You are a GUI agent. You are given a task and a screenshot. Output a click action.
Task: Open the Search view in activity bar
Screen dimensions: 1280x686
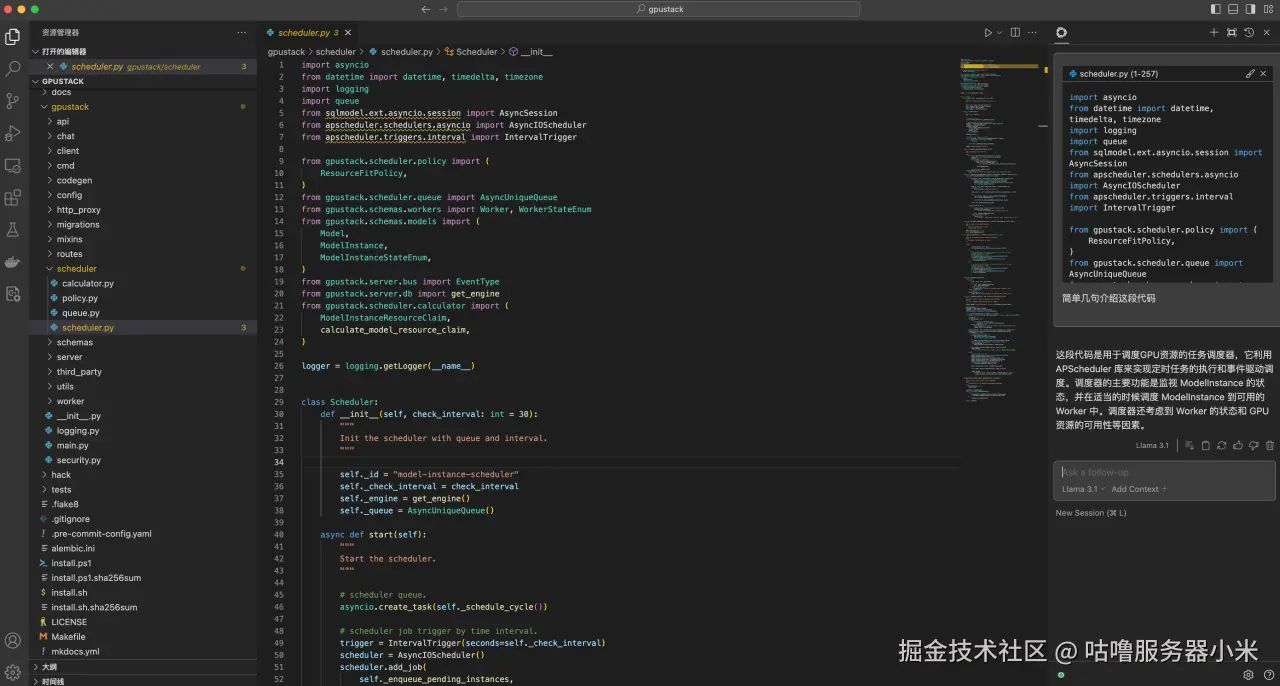pos(13,69)
